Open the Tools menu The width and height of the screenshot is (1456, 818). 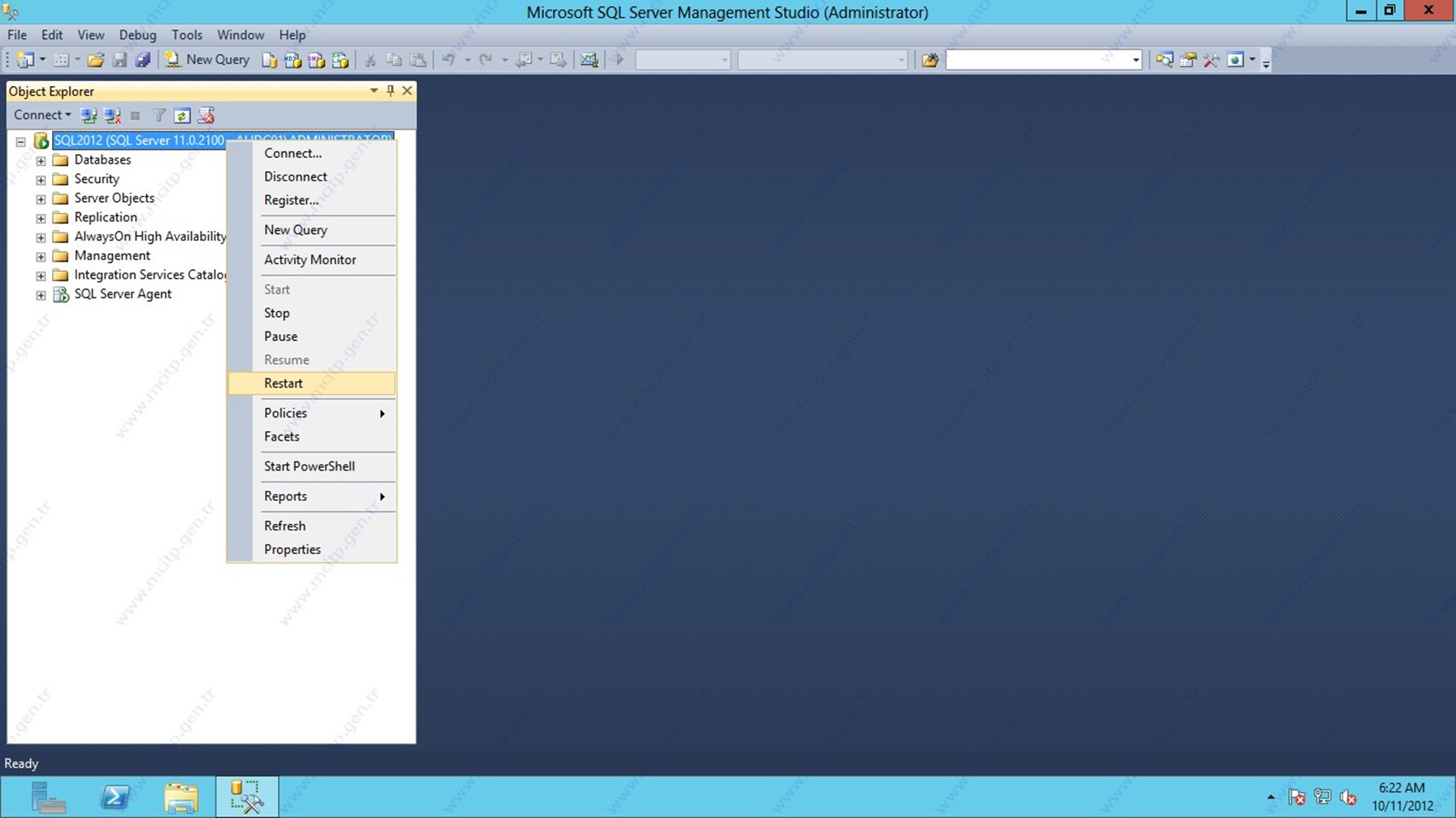(x=187, y=35)
